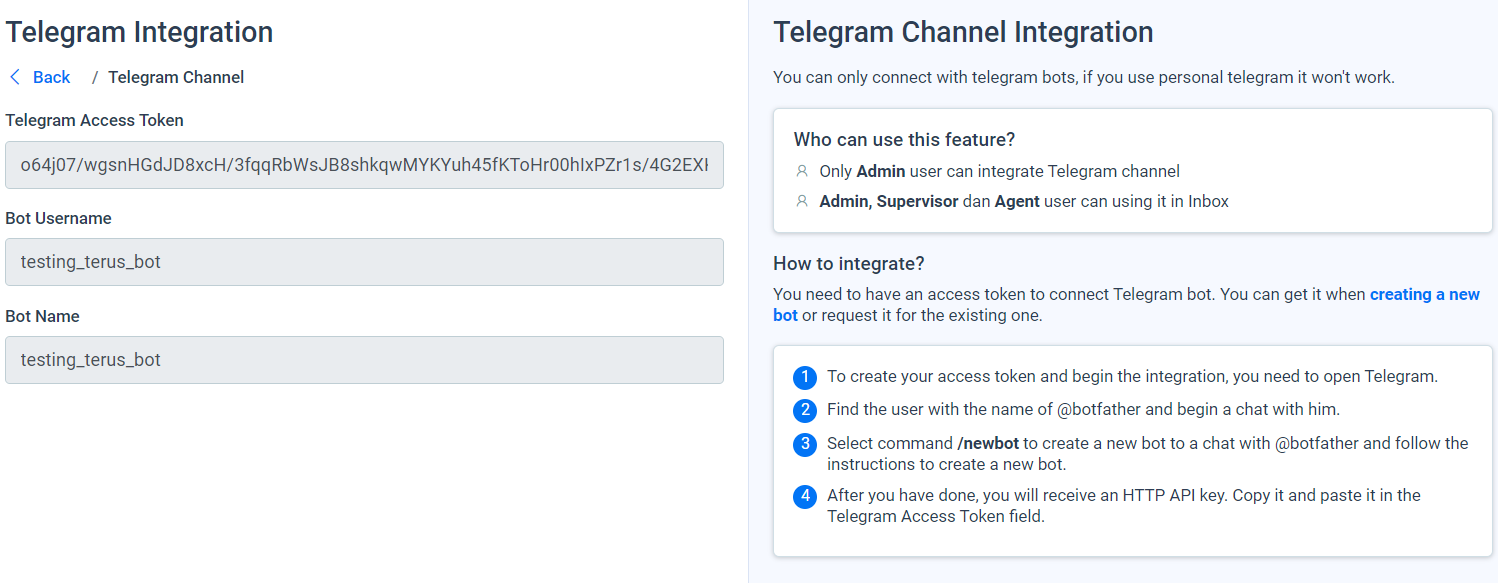Click the blue step 3 circle icon
Viewport: 1498px width, 583px height.
(805, 444)
